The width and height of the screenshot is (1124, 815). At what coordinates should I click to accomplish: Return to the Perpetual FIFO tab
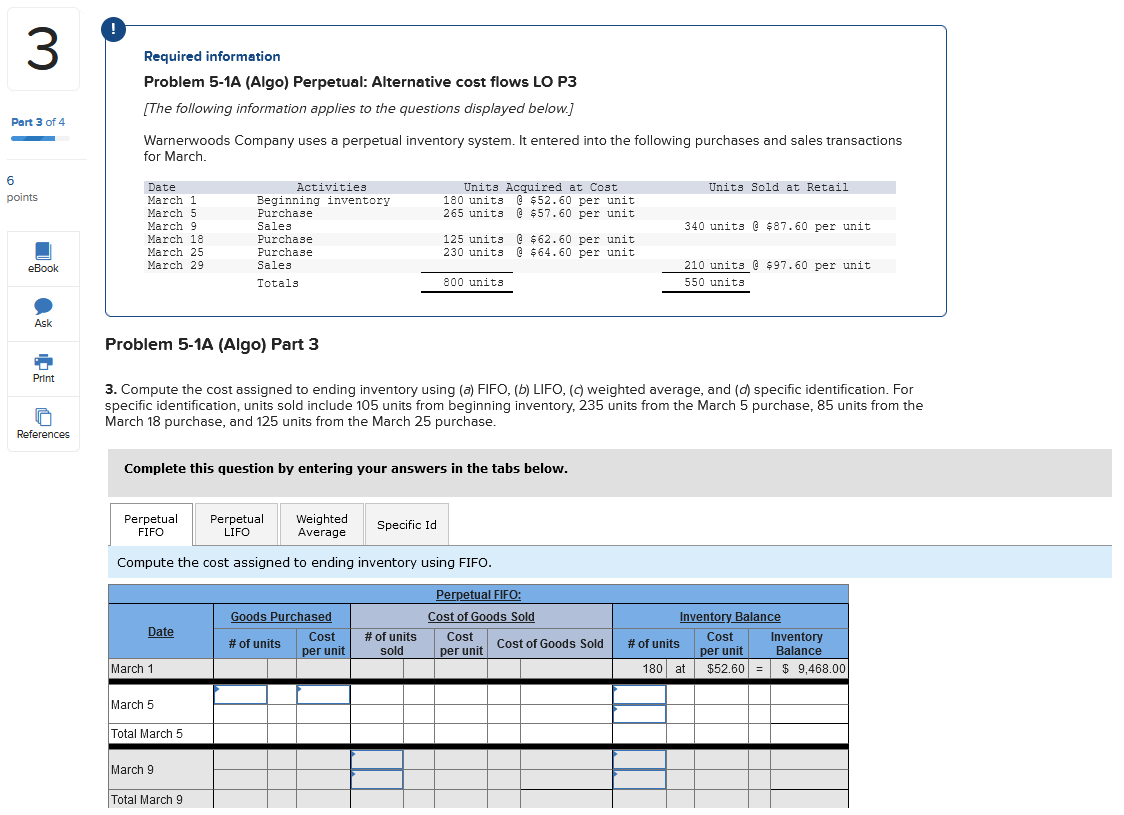150,524
